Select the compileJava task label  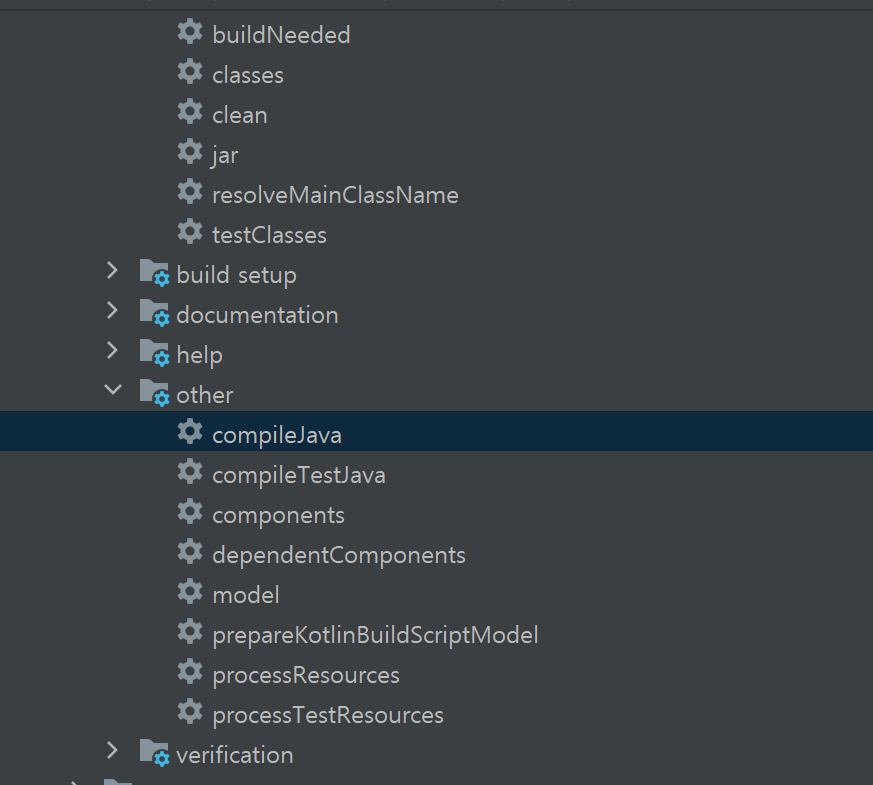[x=277, y=435]
